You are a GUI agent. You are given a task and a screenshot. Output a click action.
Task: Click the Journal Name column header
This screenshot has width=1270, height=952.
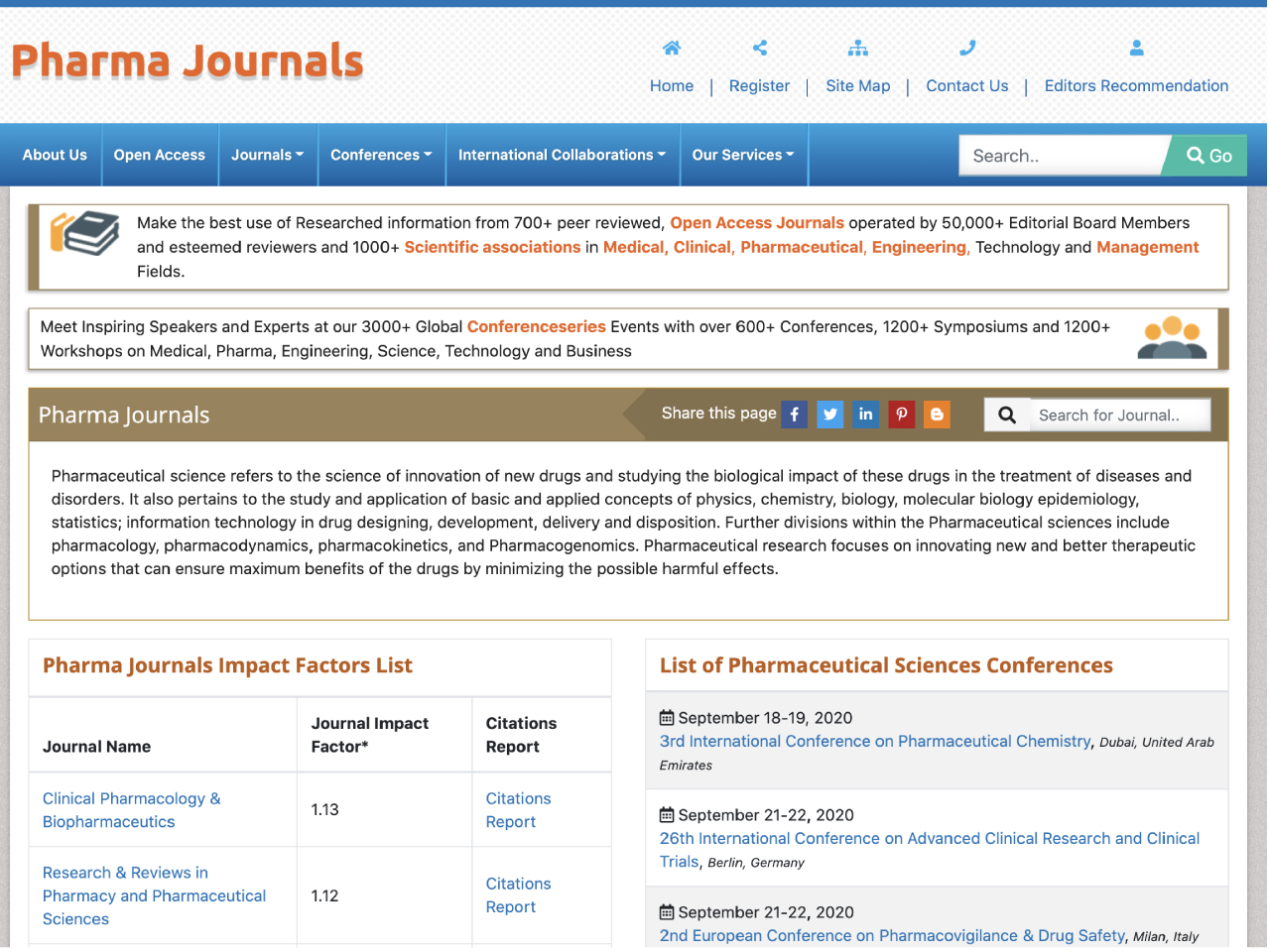coord(96,747)
